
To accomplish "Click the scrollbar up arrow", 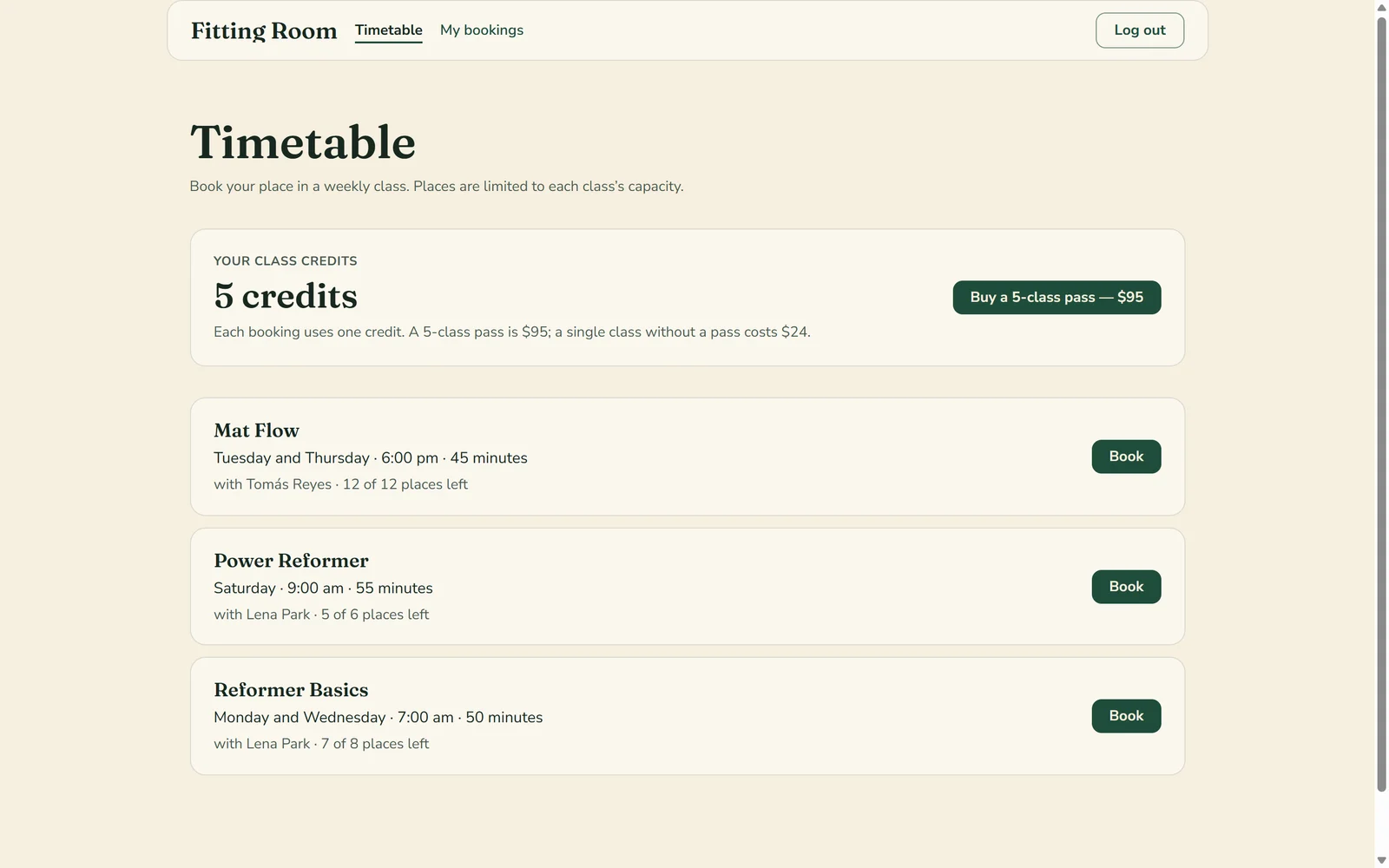I will click(x=1381, y=7).
